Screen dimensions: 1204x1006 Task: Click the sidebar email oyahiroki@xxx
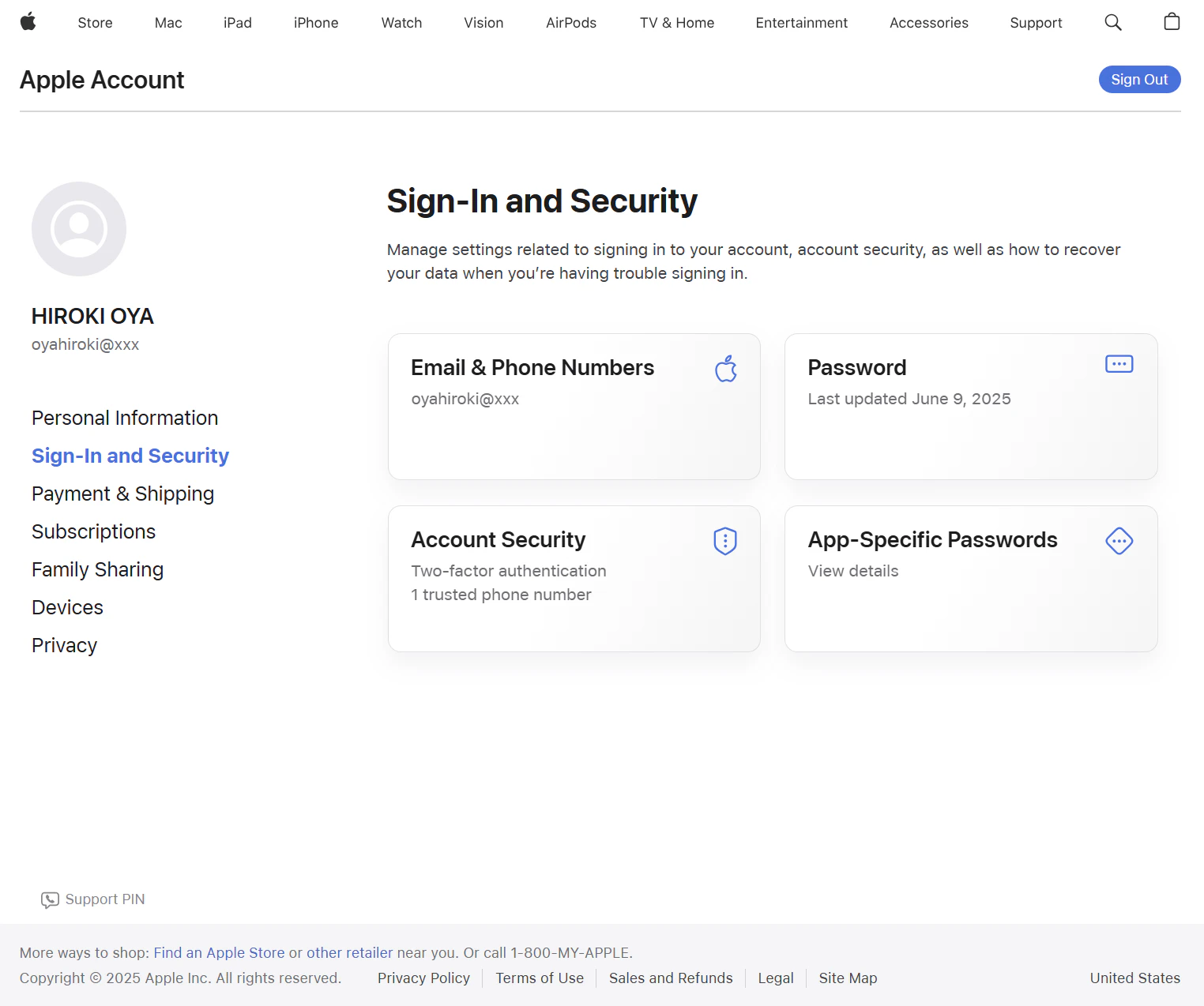point(85,344)
